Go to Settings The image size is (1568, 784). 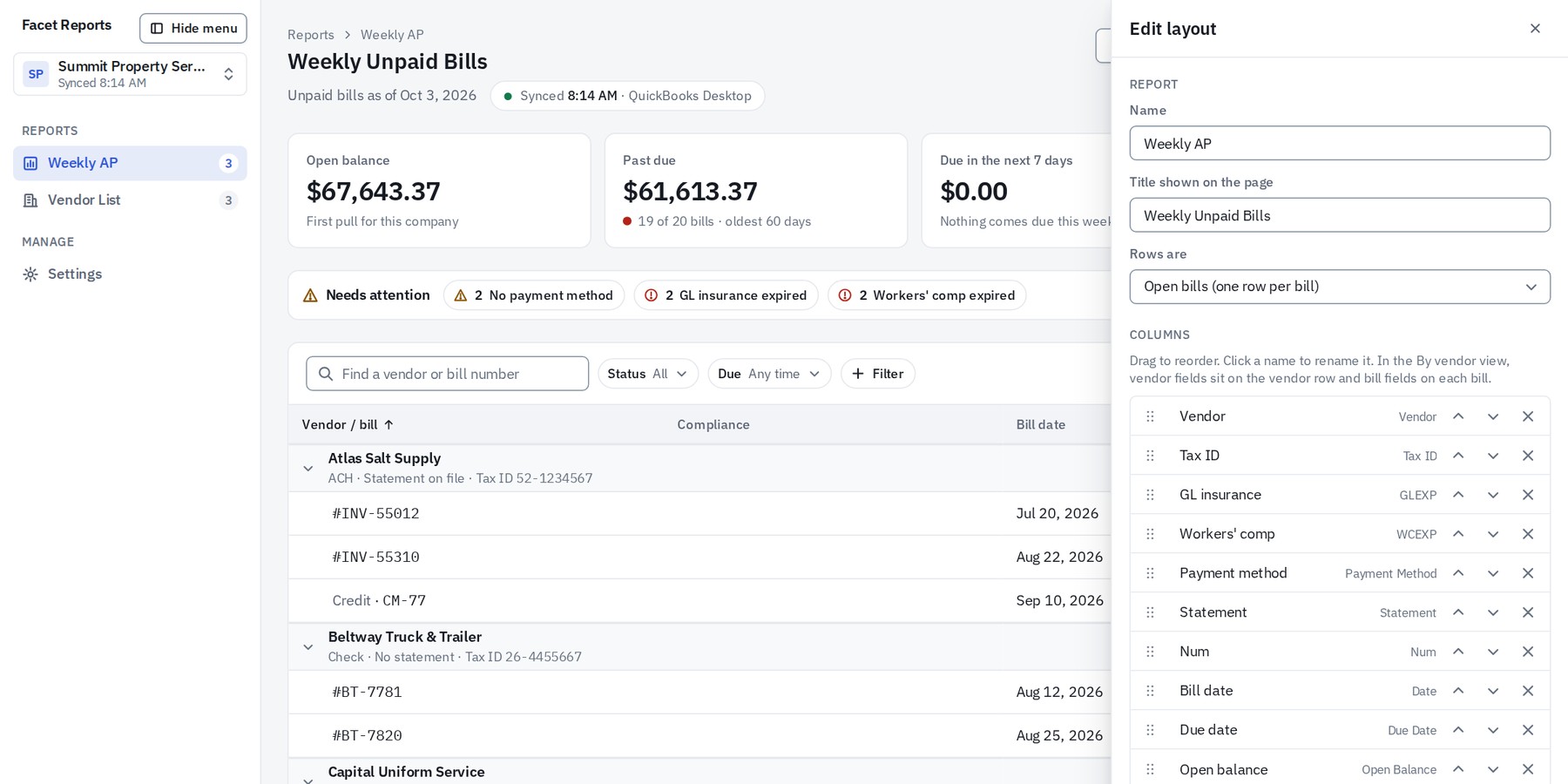click(130, 274)
